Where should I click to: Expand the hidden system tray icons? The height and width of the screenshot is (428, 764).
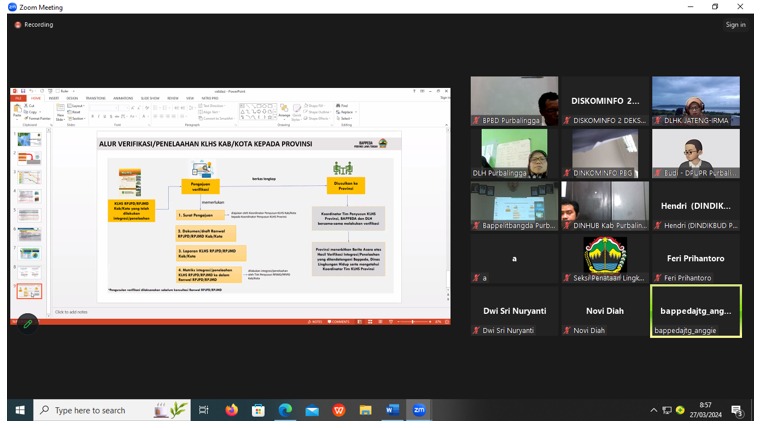pos(654,410)
